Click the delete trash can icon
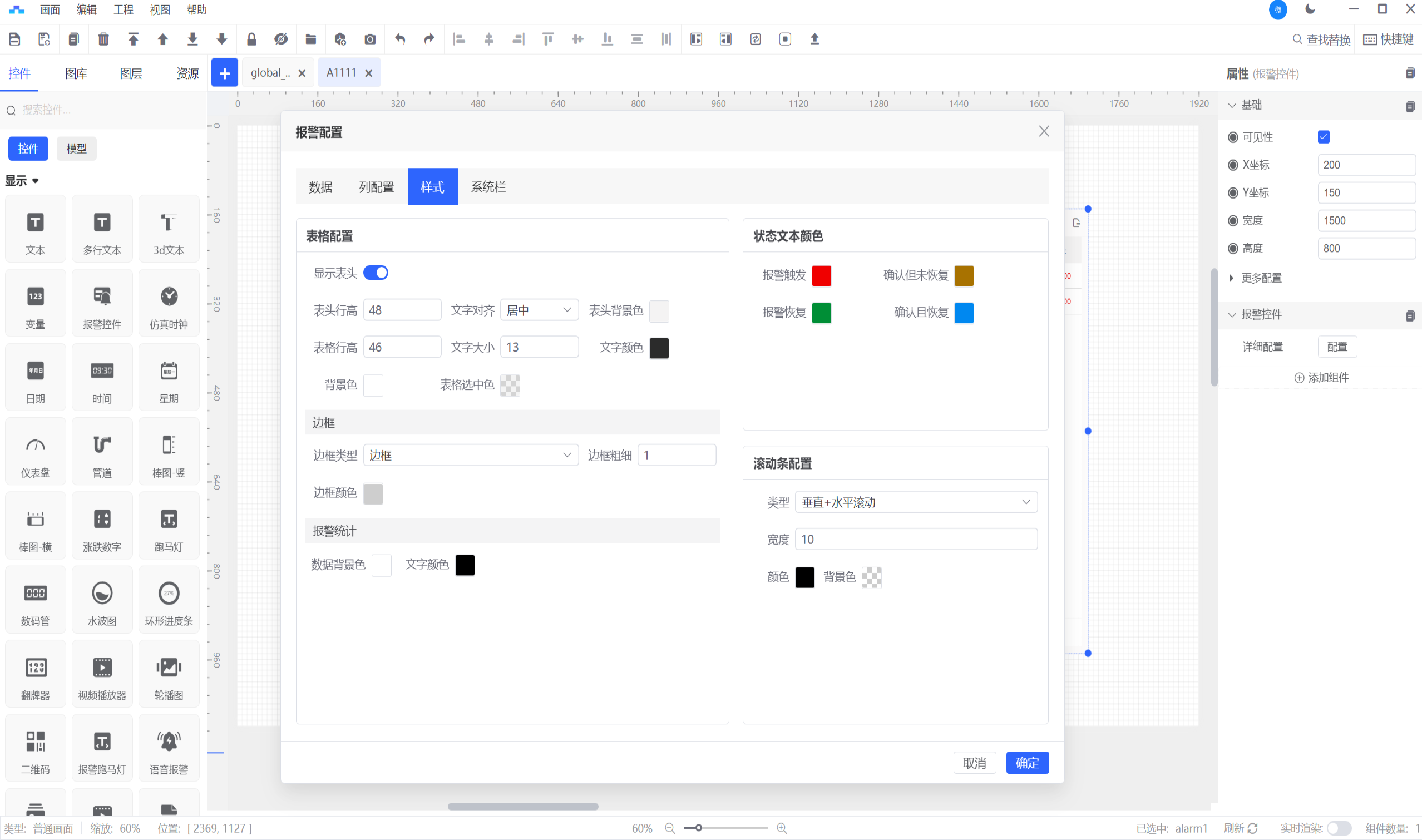The width and height of the screenshot is (1422, 840). click(x=103, y=39)
